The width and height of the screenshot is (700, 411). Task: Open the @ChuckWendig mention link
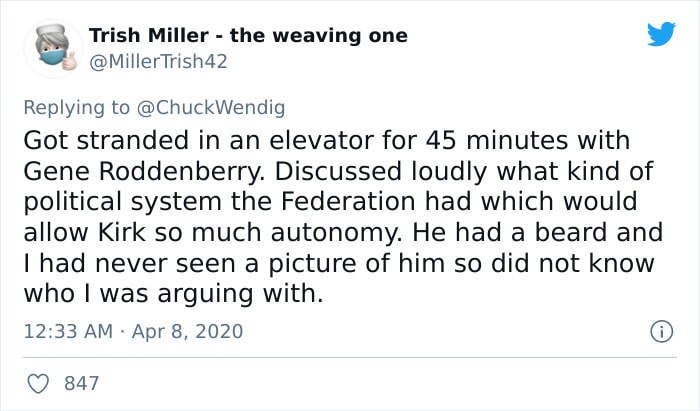pyautogui.click(x=211, y=108)
